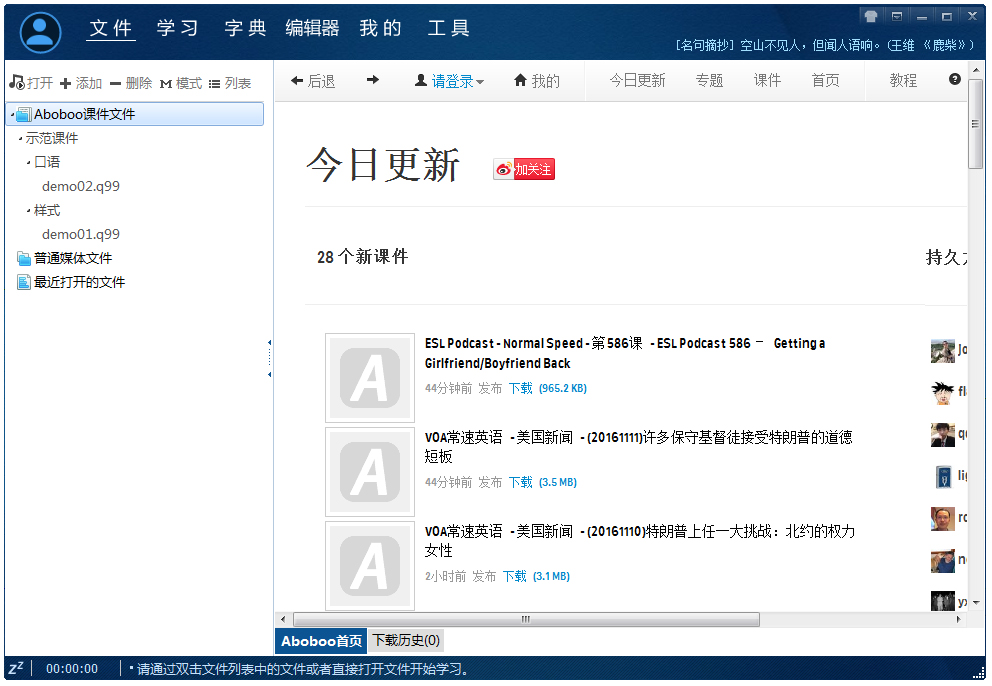The width and height of the screenshot is (992, 686).
Task: Switch to 首页 tab
Action: tap(826, 80)
